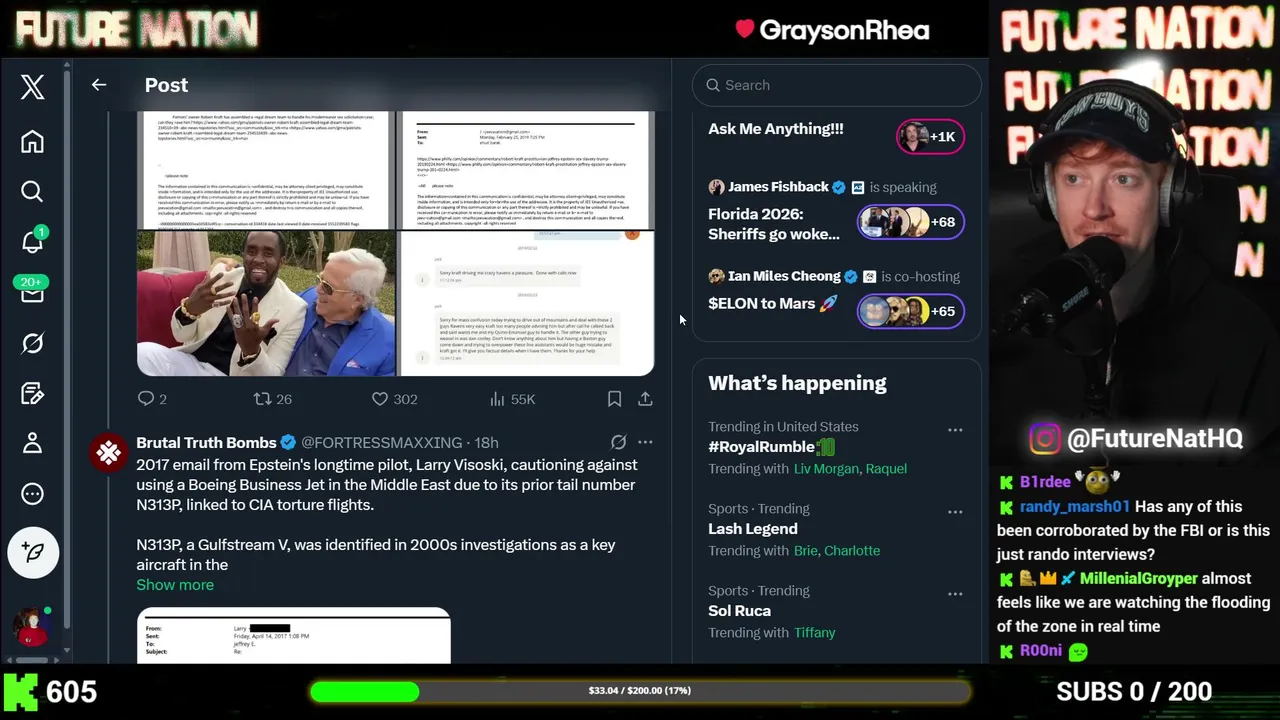Viewport: 1280px width, 720px height.
Task: Expand the post with Show more
Action: pyautogui.click(x=175, y=585)
